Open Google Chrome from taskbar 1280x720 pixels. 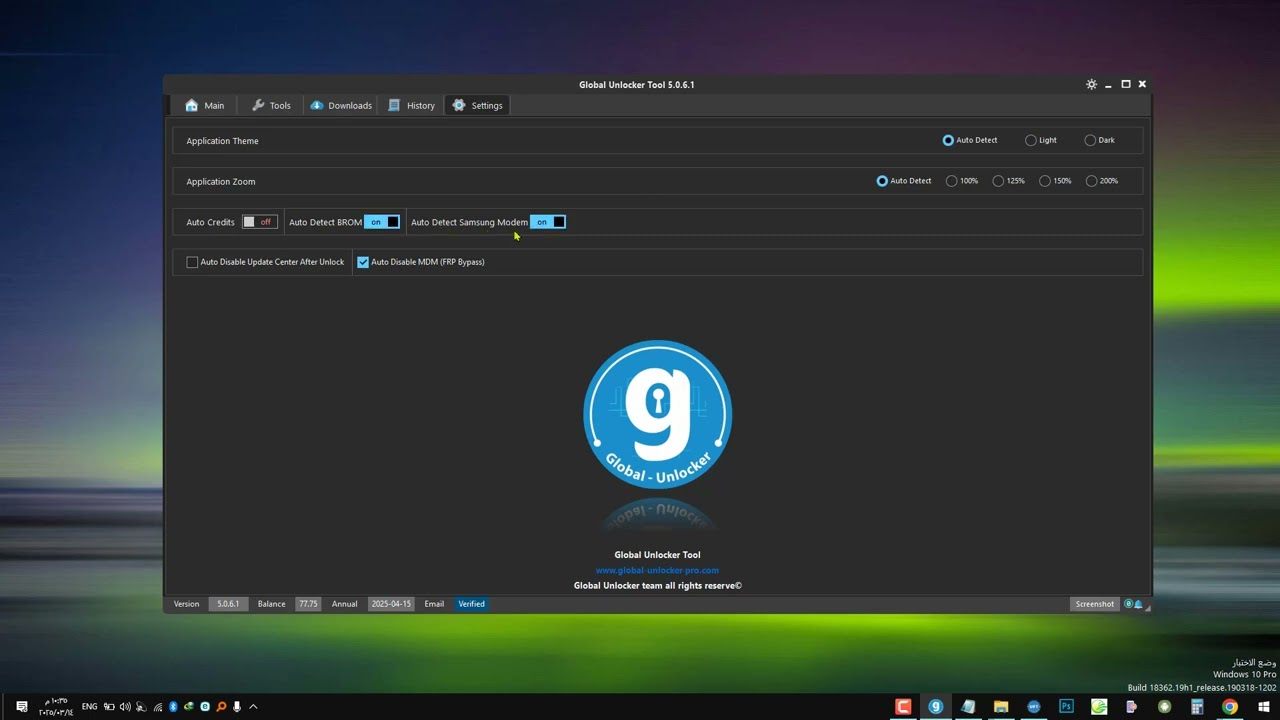1230,707
